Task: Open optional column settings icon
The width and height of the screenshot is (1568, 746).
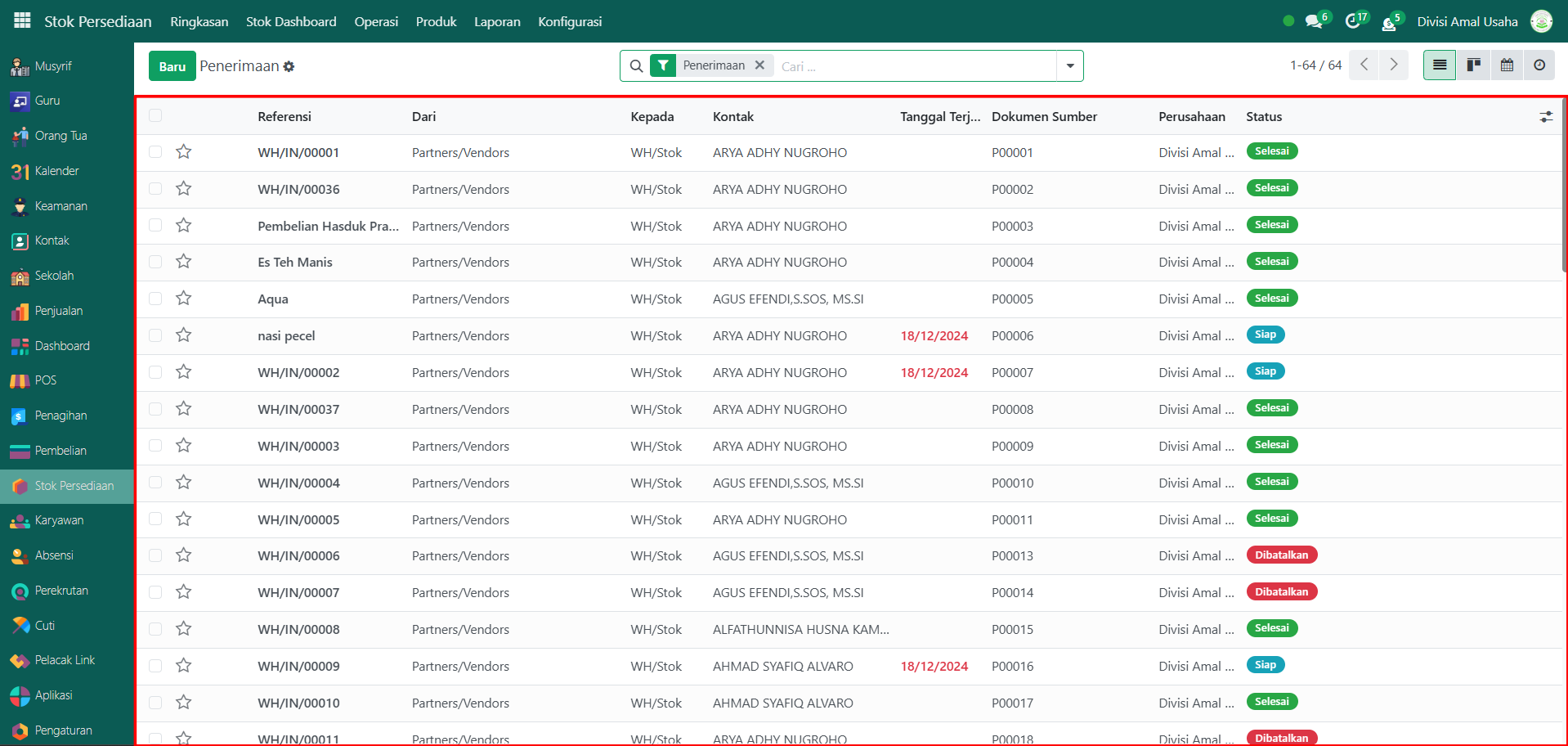Action: [1546, 117]
